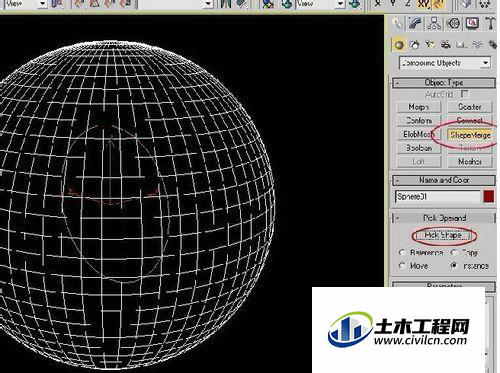Open the Utilities hammer icon
The height and width of the screenshot is (373, 500).
tap(490, 24)
